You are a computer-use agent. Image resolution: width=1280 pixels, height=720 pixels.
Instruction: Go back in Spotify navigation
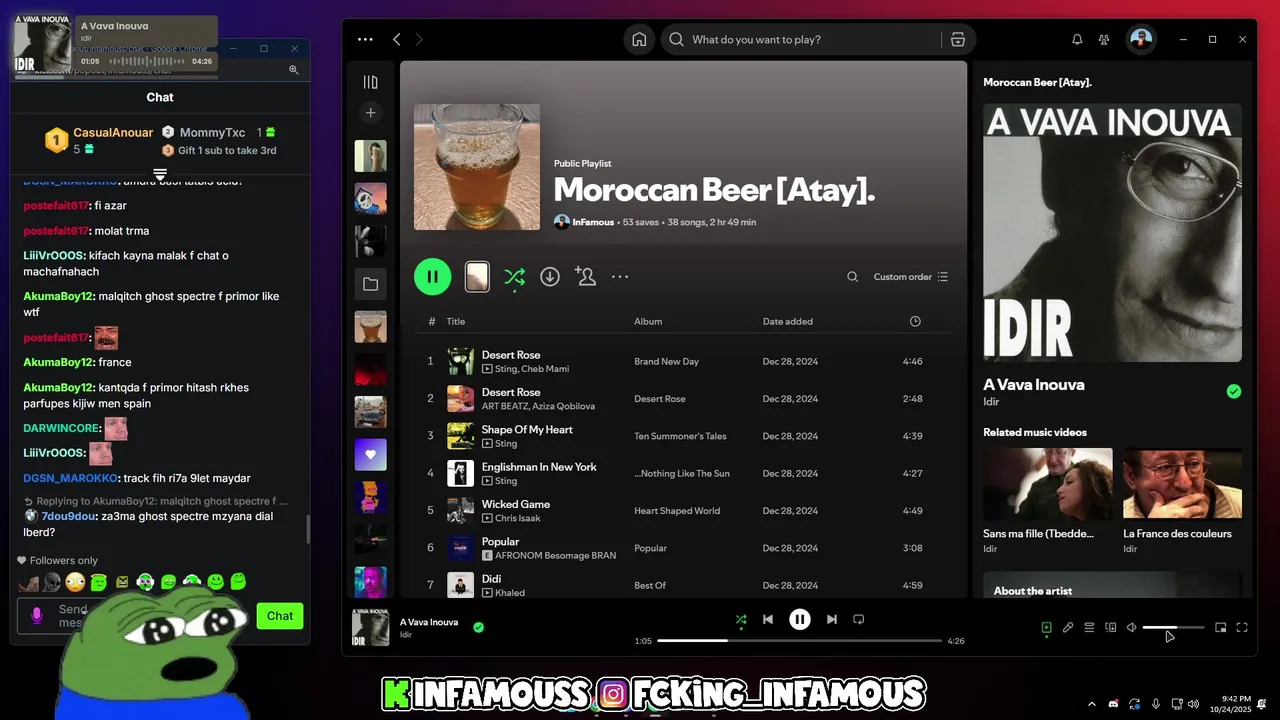click(x=397, y=40)
